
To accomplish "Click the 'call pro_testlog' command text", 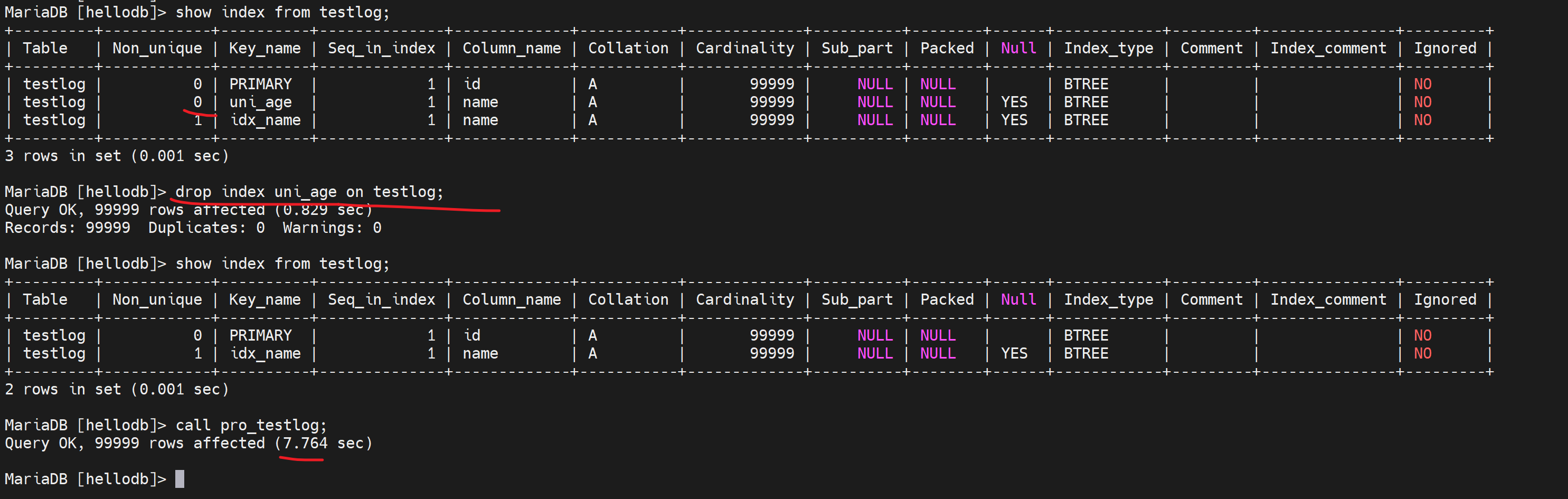I will click(x=251, y=425).
